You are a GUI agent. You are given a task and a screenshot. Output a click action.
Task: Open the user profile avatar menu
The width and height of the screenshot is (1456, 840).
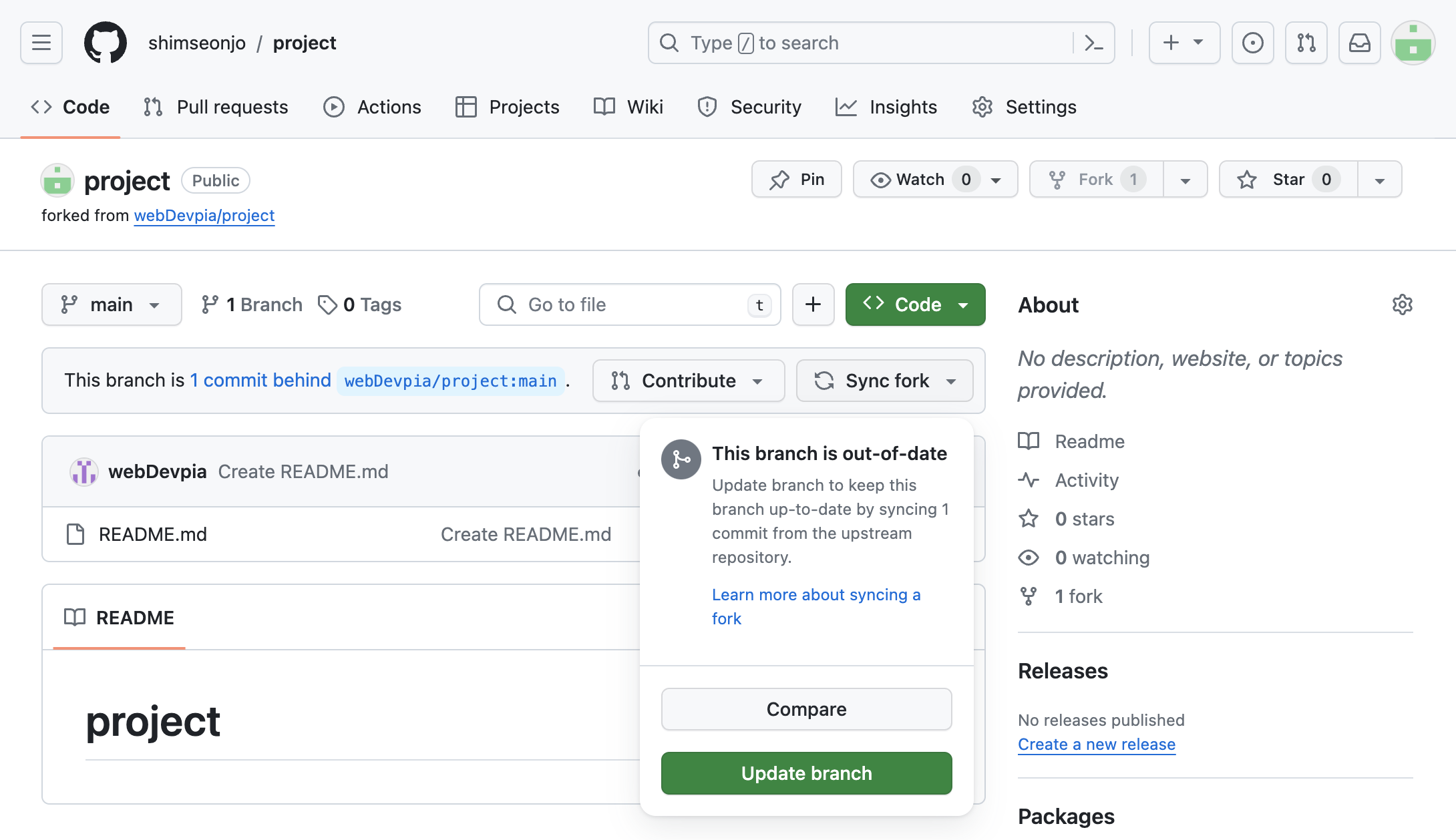pos(1413,43)
